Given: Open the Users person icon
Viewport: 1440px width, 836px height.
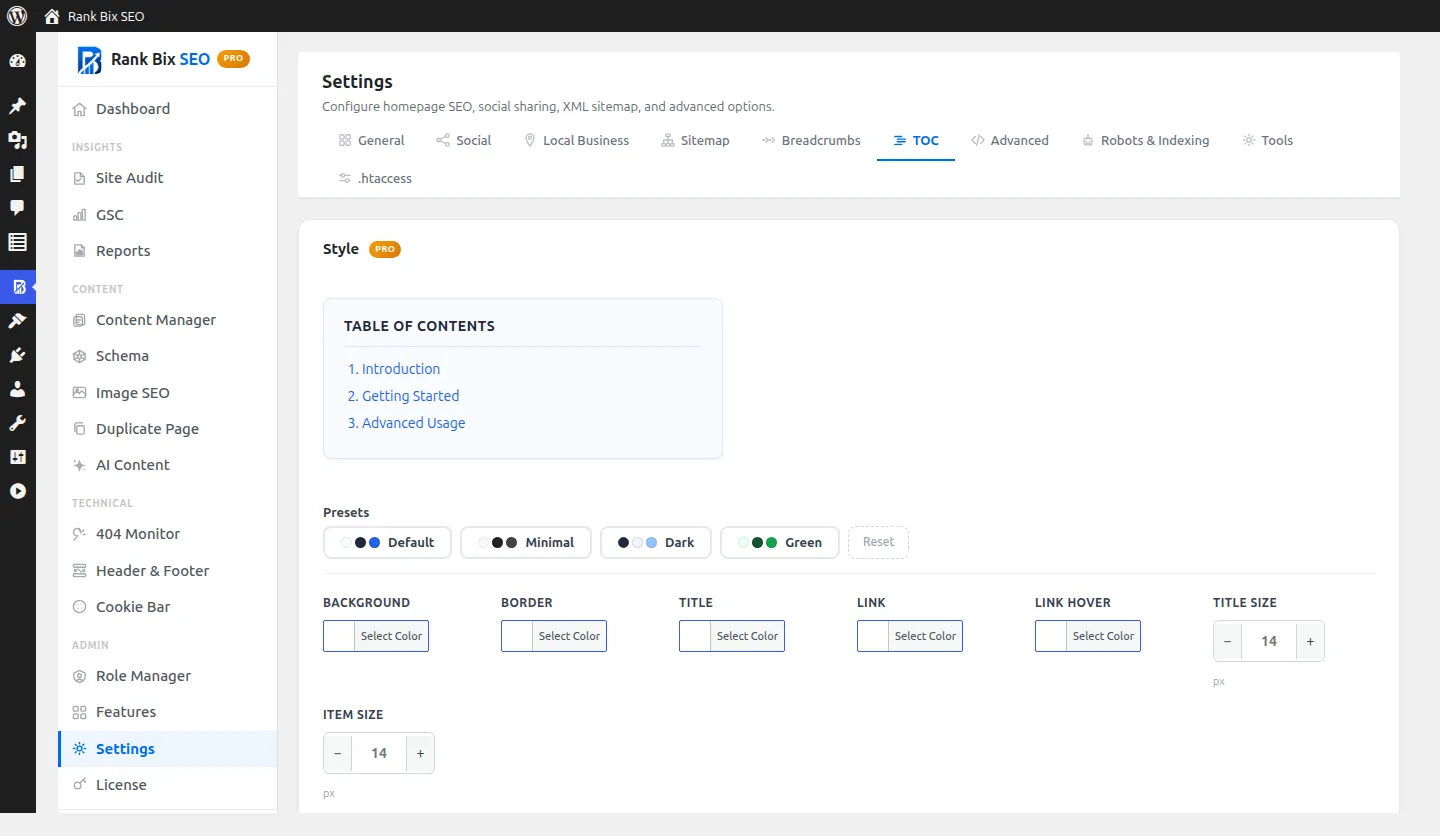Looking at the screenshot, I should (x=17, y=389).
